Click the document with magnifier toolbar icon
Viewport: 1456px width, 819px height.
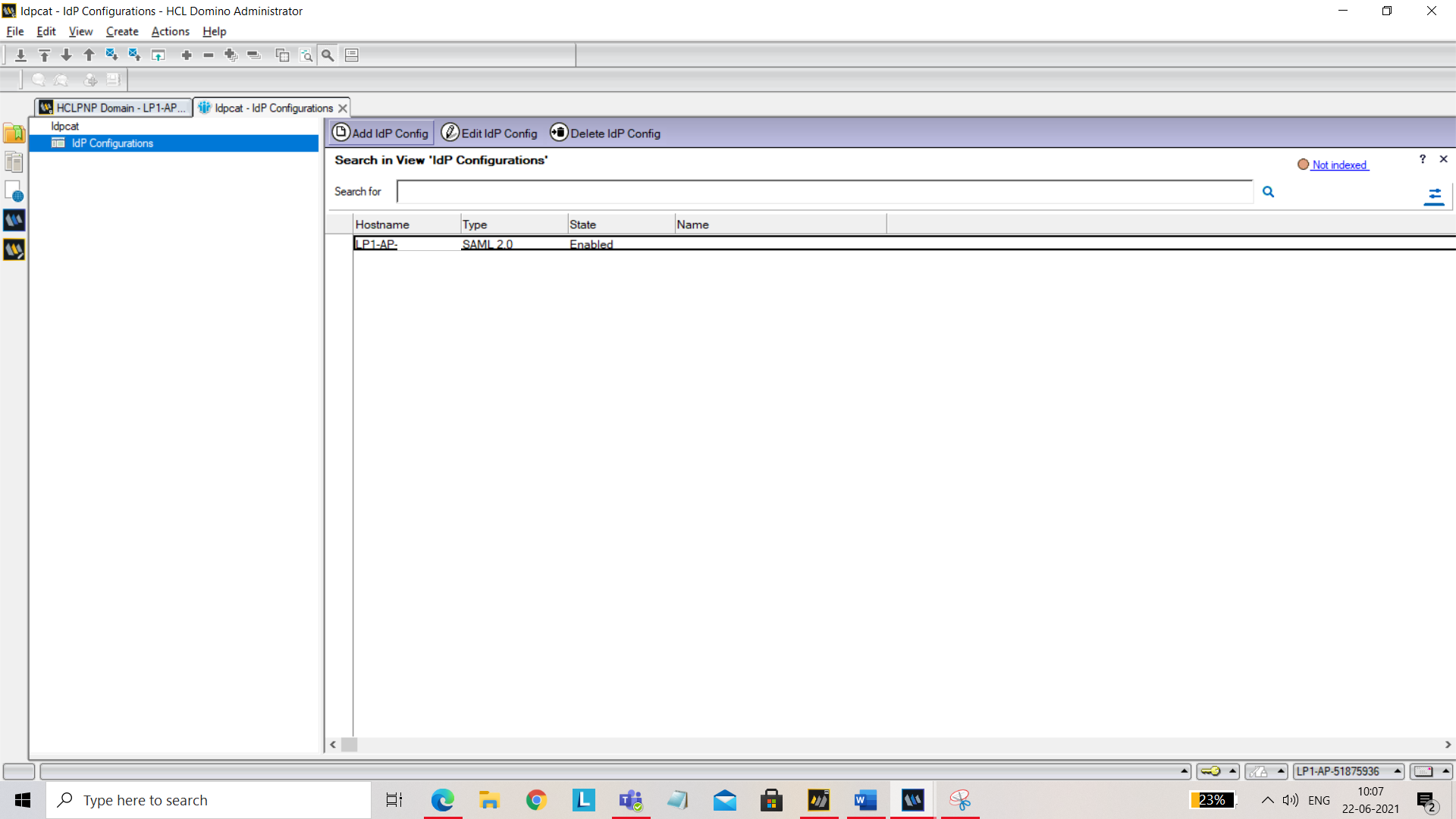(306, 55)
